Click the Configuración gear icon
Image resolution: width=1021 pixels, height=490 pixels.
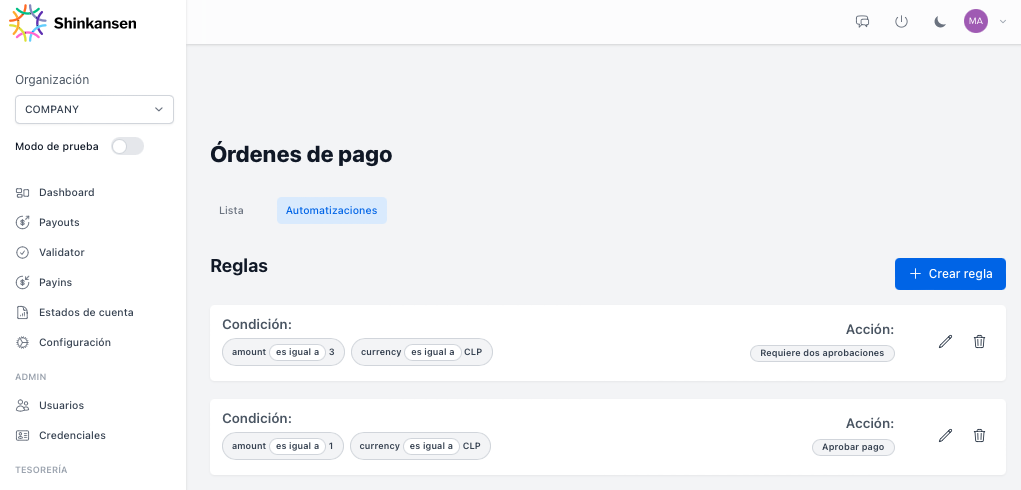click(x=23, y=342)
